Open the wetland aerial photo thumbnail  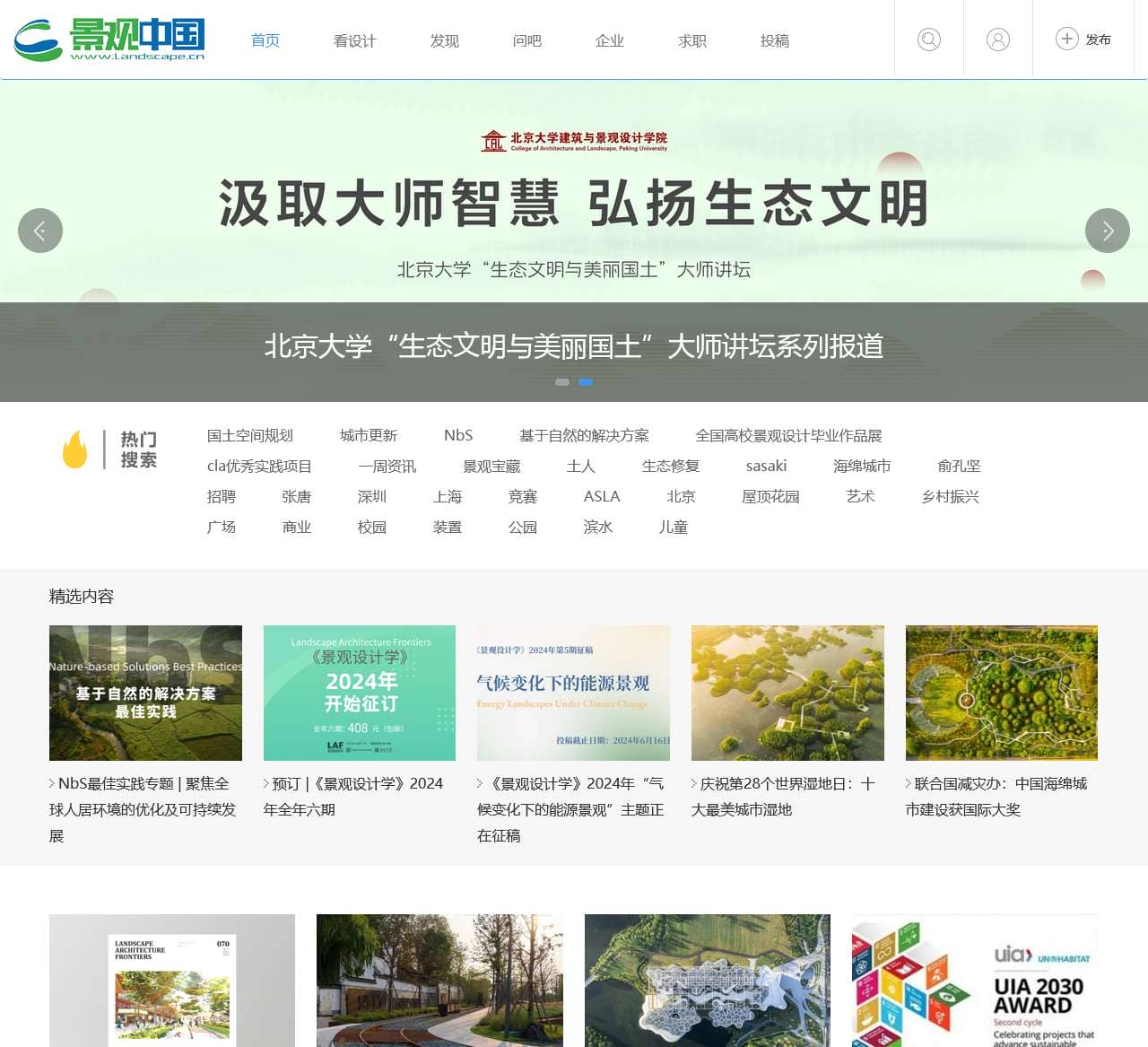point(787,693)
